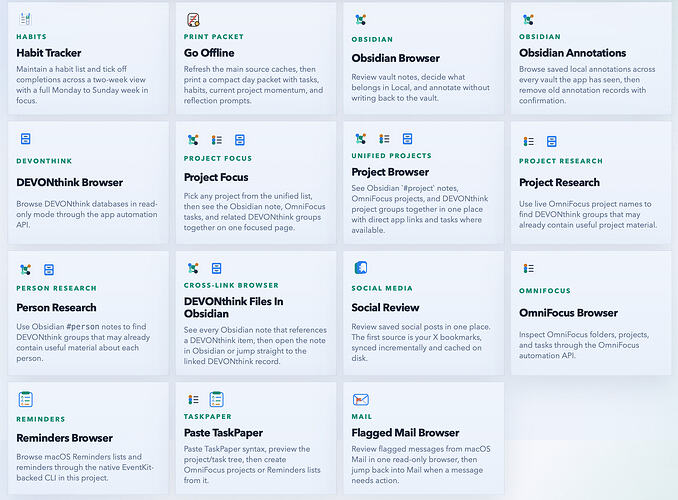Image resolution: width=678 pixels, height=500 pixels.
Task: Click the REMINDERS category label
Action: click(x=41, y=419)
